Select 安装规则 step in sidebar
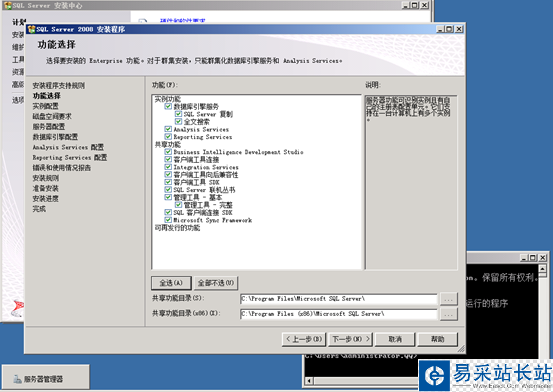 tap(46, 178)
